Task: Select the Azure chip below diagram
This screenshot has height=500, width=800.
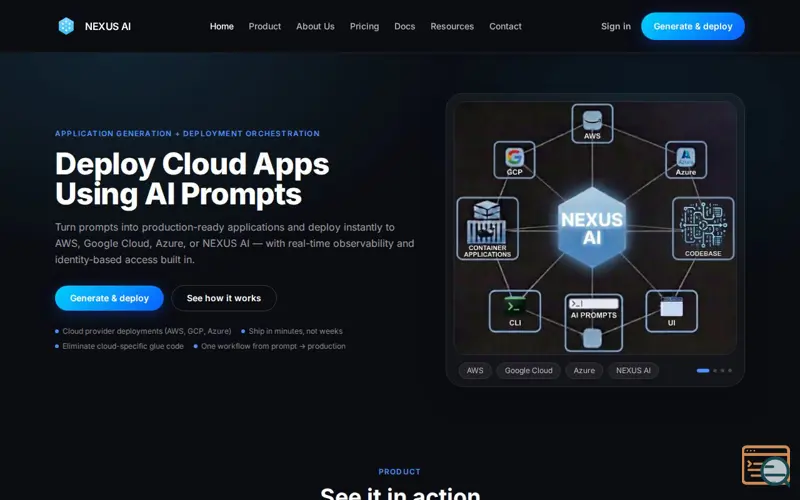Action: click(584, 370)
